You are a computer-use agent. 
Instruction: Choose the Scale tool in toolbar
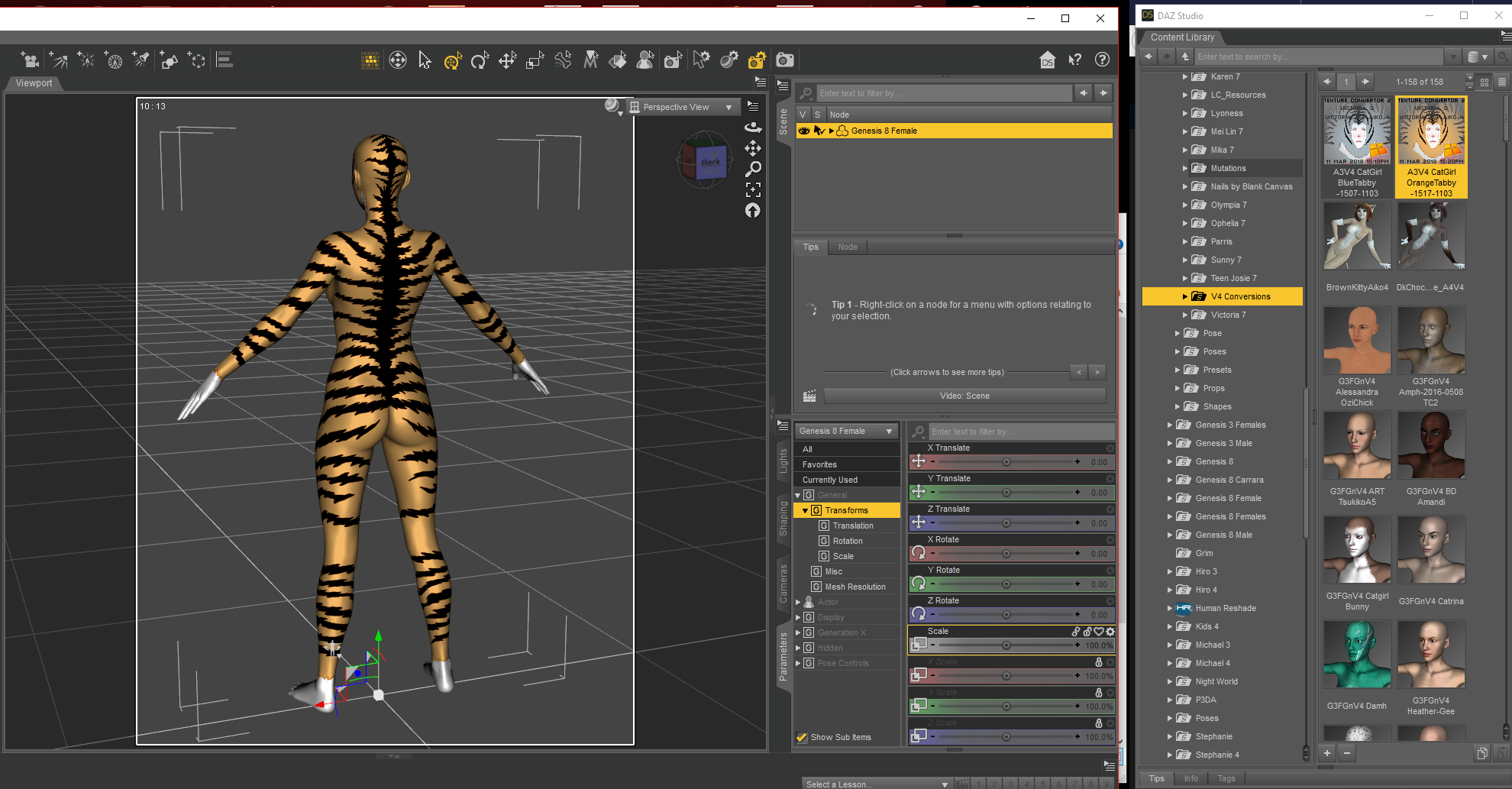pyautogui.click(x=535, y=60)
